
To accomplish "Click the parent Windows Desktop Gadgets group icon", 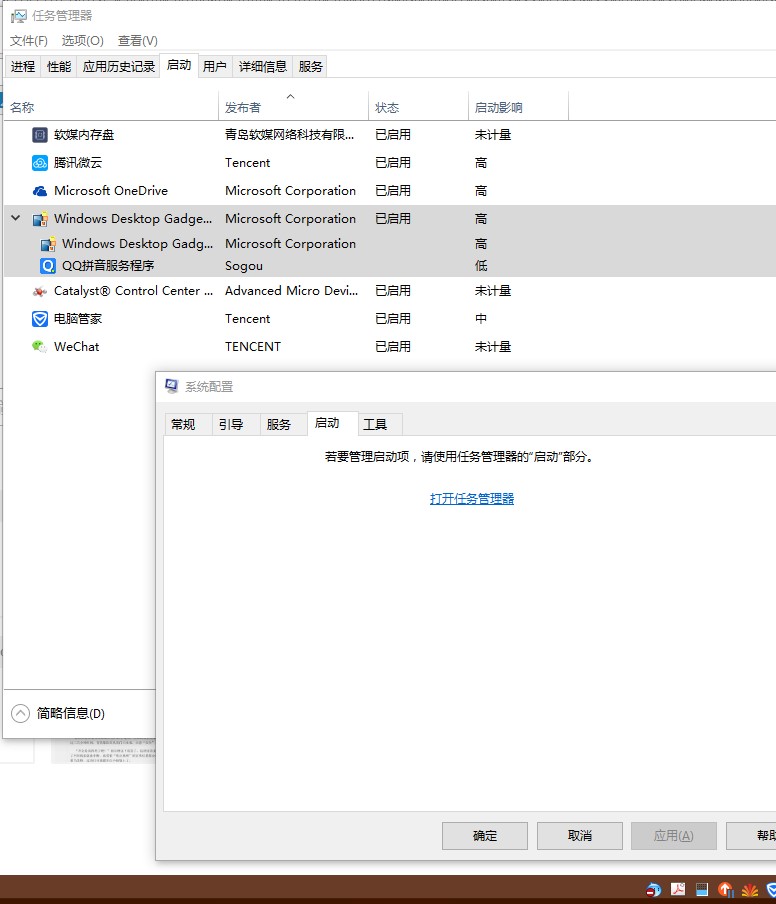I will 40,219.
